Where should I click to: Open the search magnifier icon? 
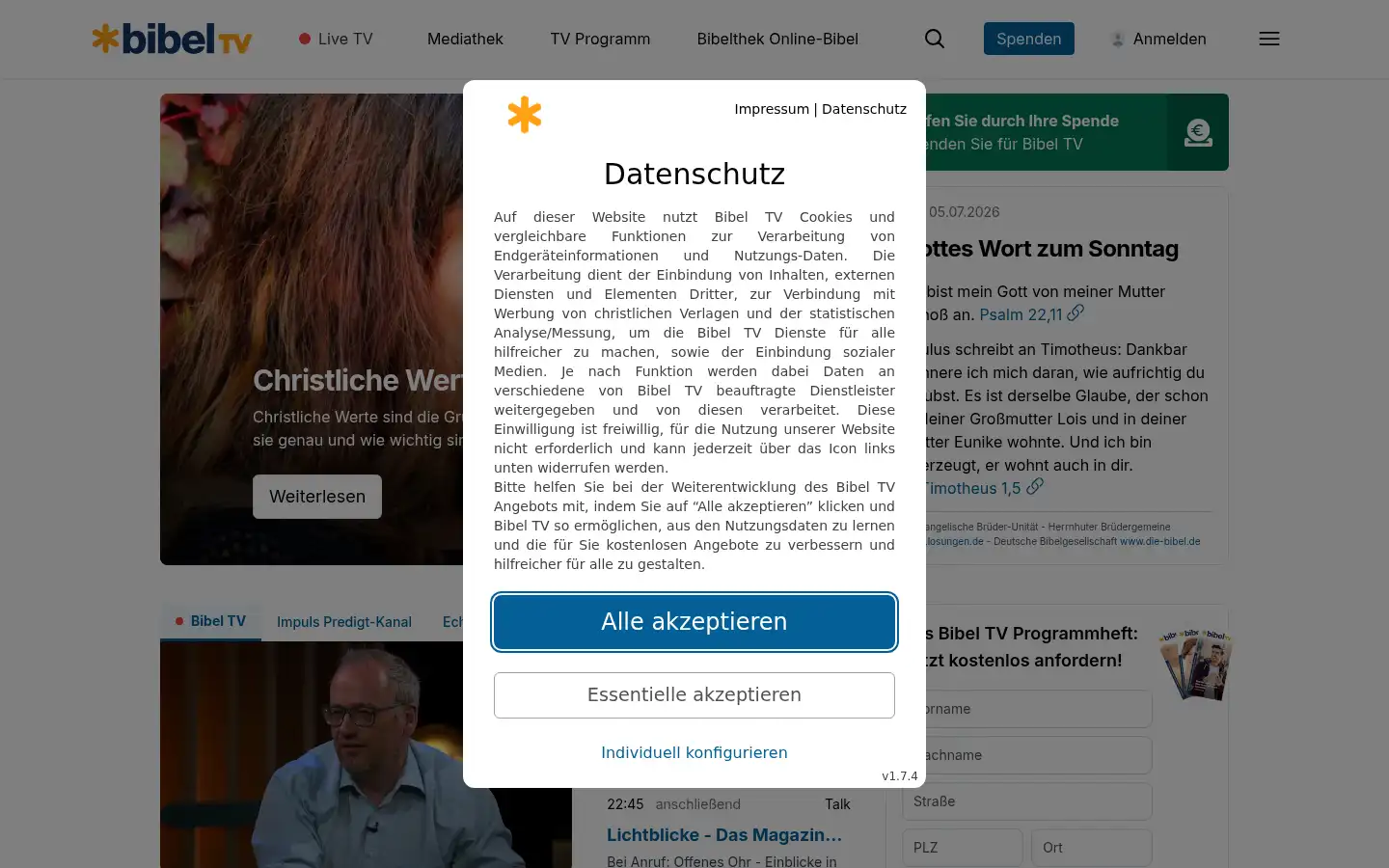point(934,39)
